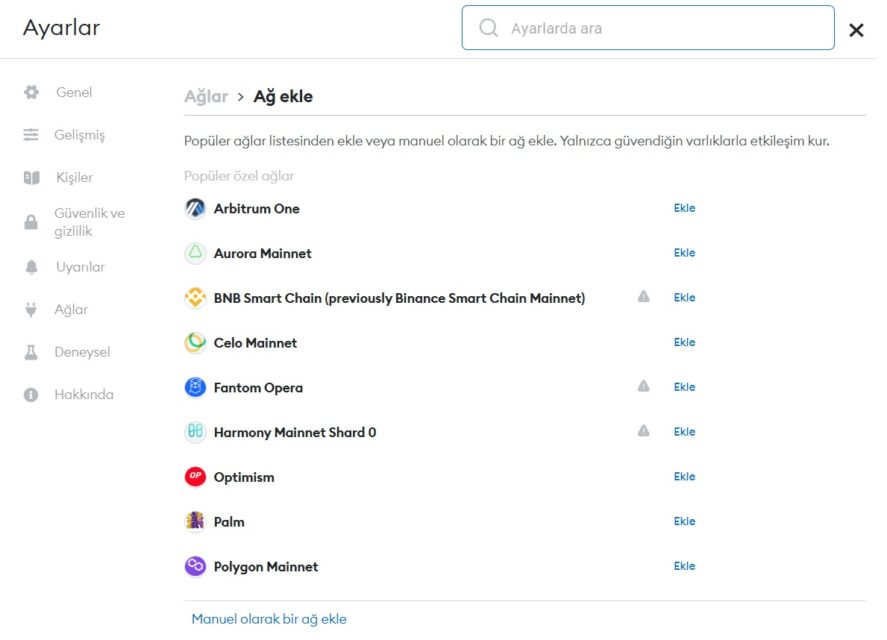Image resolution: width=887 pixels, height=640 pixels.
Task: Click the Deneysel flask icon
Action: [x=31, y=352]
